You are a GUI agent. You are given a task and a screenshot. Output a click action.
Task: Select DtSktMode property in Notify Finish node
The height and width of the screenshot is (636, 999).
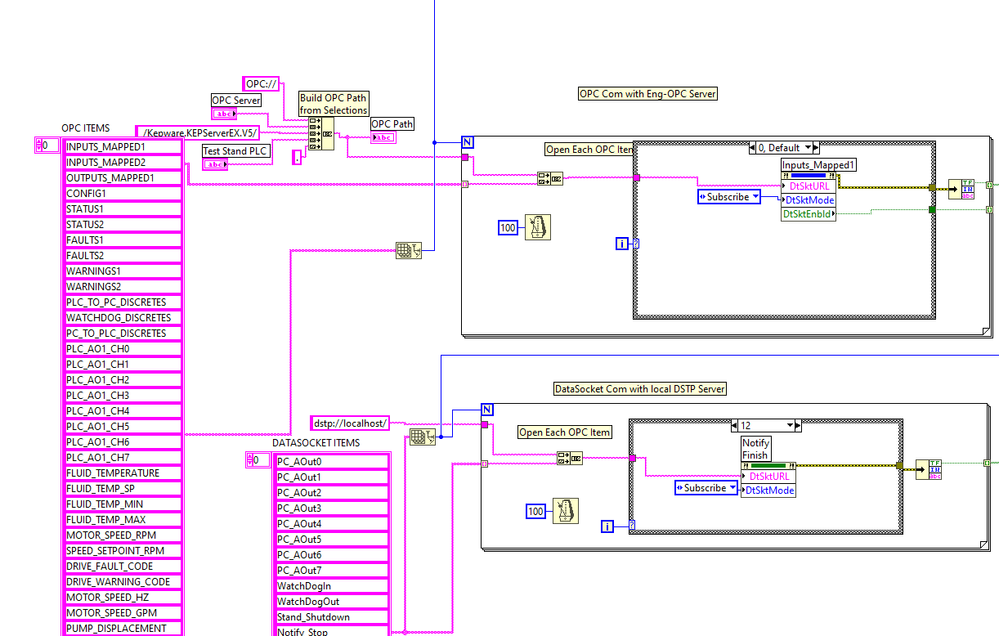(768, 490)
